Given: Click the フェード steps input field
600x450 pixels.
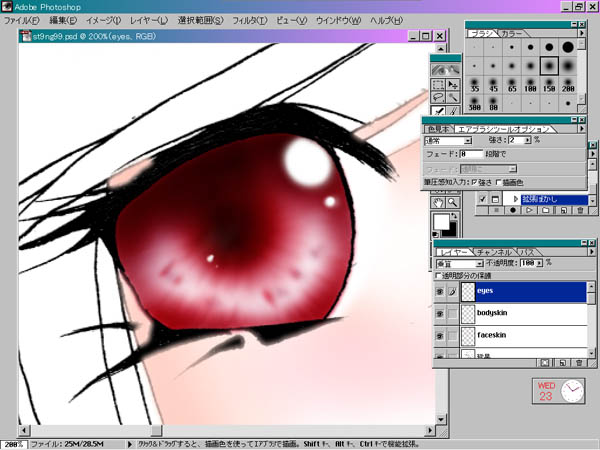Looking at the screenshot, I should [x=471, y=154].
